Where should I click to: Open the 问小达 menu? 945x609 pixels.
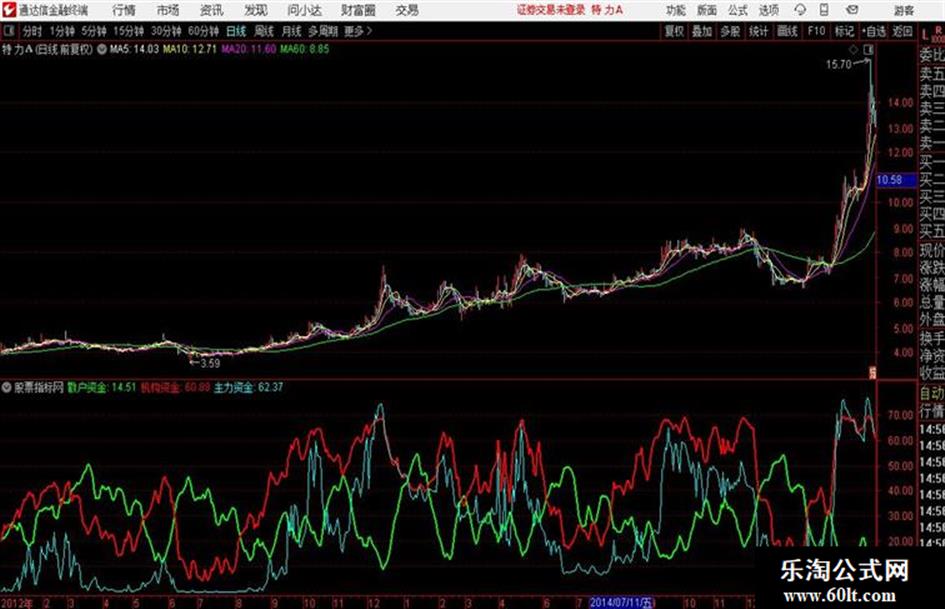coord(304,10)
